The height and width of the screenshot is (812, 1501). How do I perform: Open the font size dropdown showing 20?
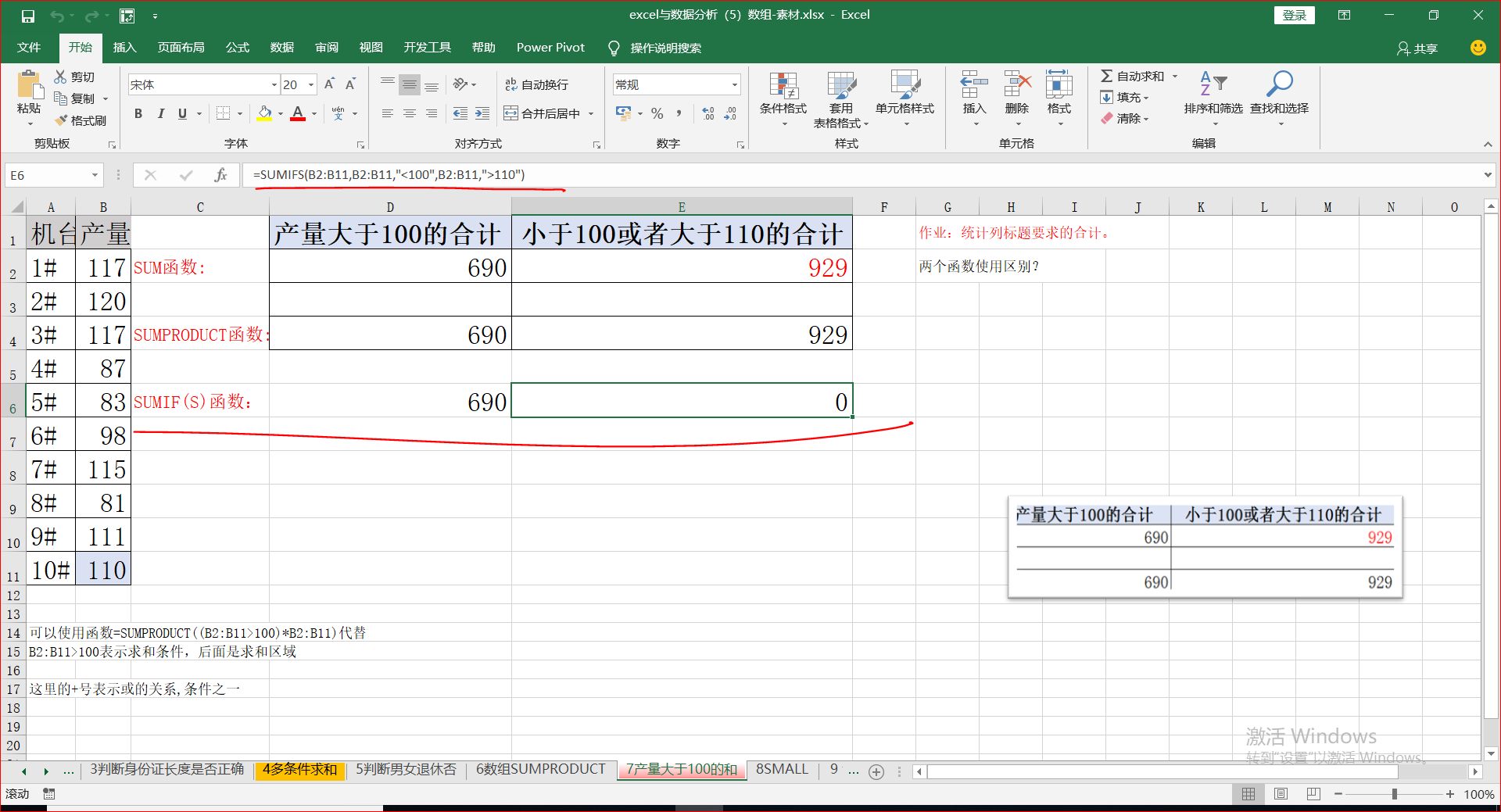pos(311,84)
